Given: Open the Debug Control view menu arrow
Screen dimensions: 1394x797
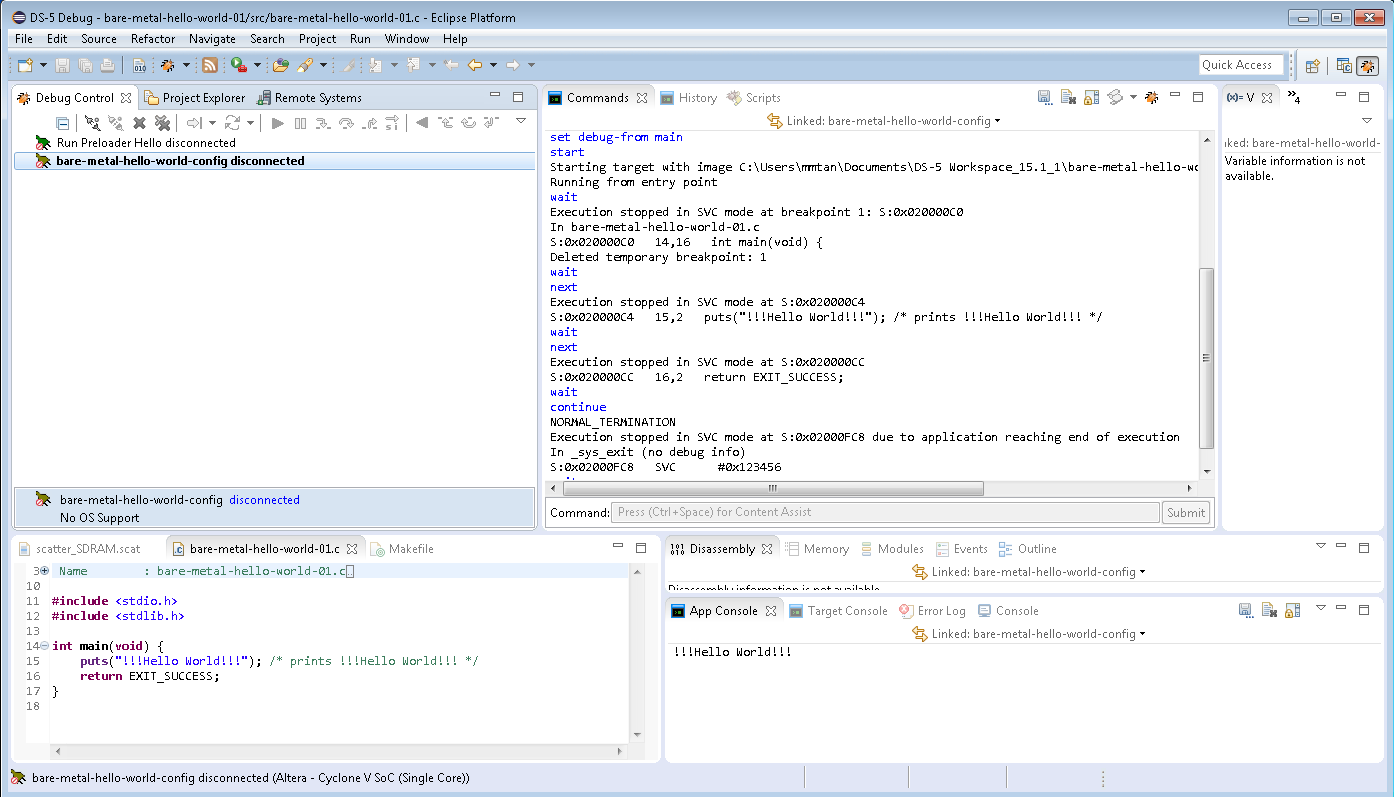Looking at the screenshot, I should click(x=521, y=121).
